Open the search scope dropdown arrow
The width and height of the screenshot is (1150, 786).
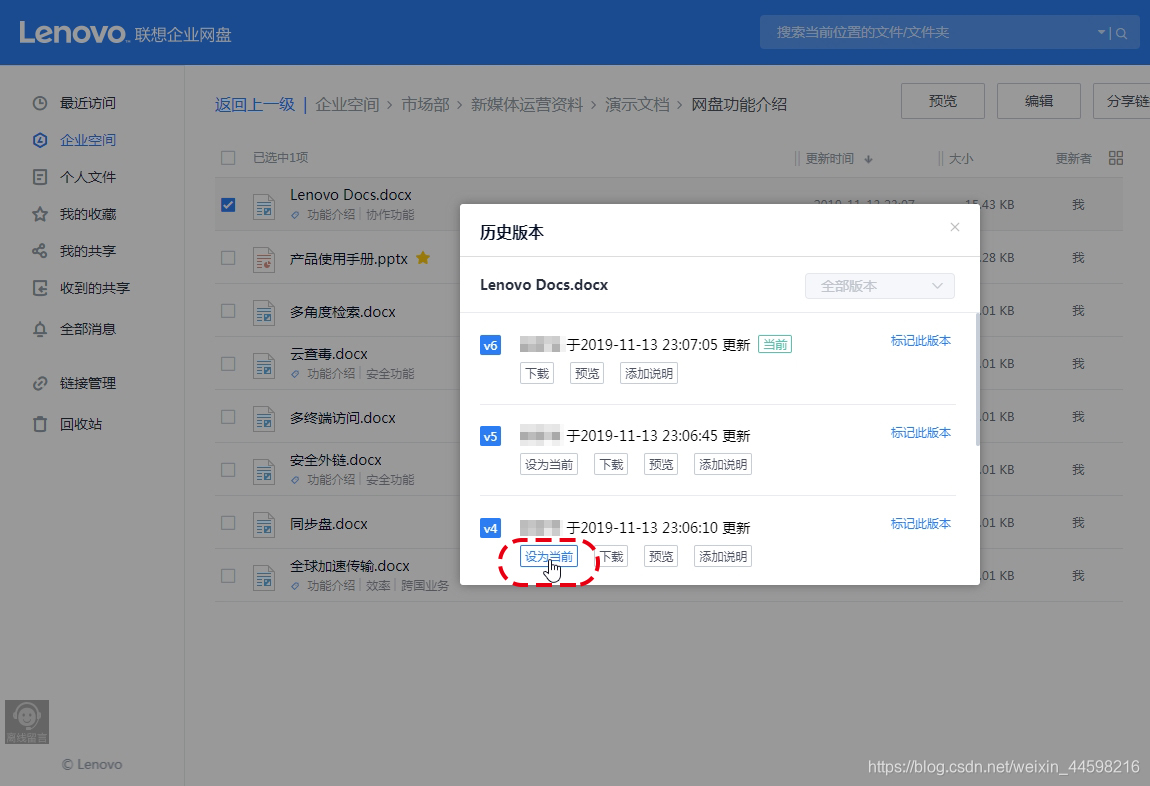point(1101,32)
